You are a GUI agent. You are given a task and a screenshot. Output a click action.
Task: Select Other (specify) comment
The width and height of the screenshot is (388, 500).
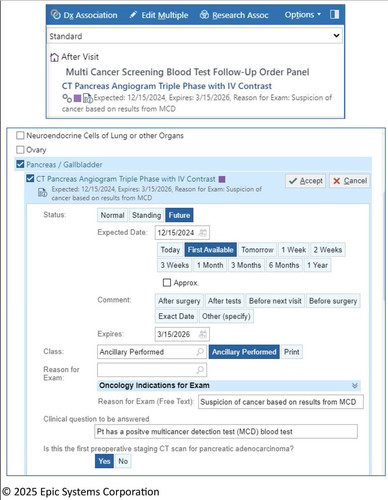tap(226, 316)
